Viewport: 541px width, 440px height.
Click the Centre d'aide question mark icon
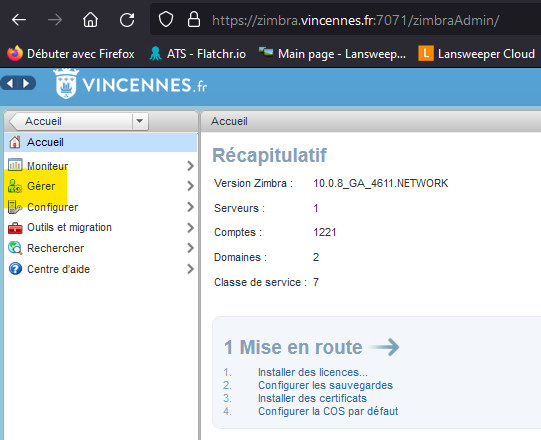15,269
